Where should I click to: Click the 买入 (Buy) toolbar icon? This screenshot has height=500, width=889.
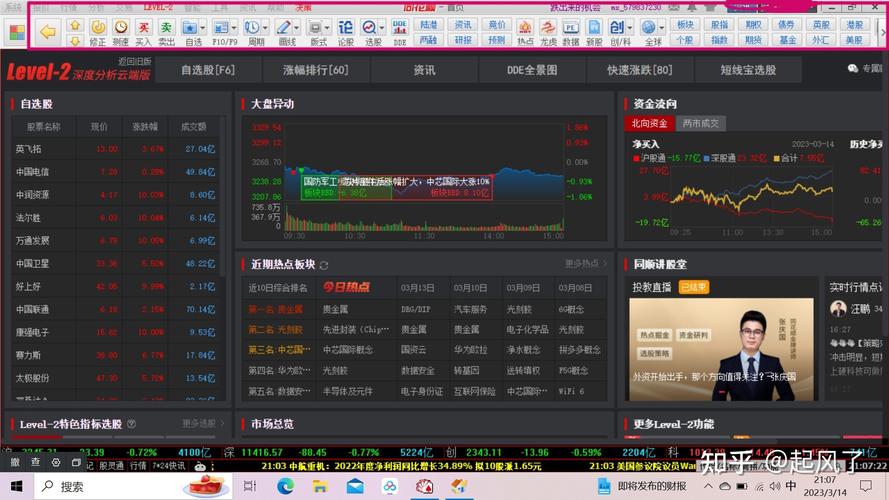[143, 31]
